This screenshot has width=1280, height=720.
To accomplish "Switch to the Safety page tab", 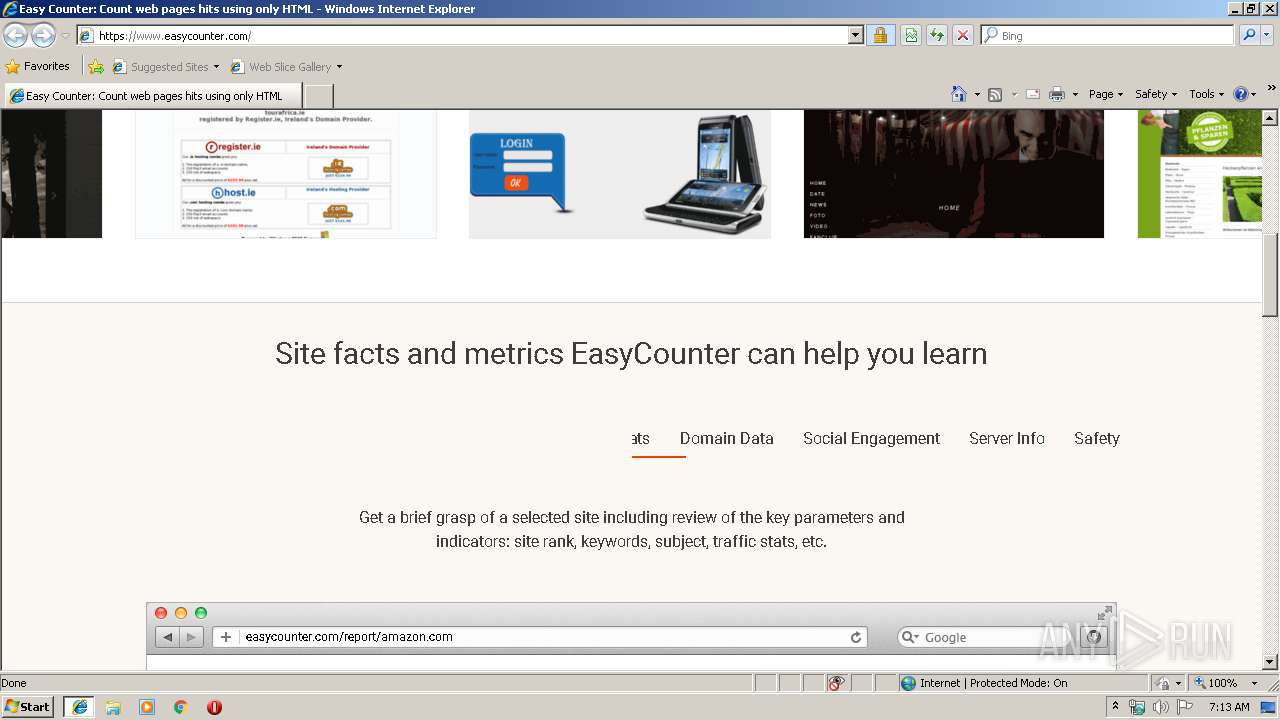I will [x=1097, y=438].
